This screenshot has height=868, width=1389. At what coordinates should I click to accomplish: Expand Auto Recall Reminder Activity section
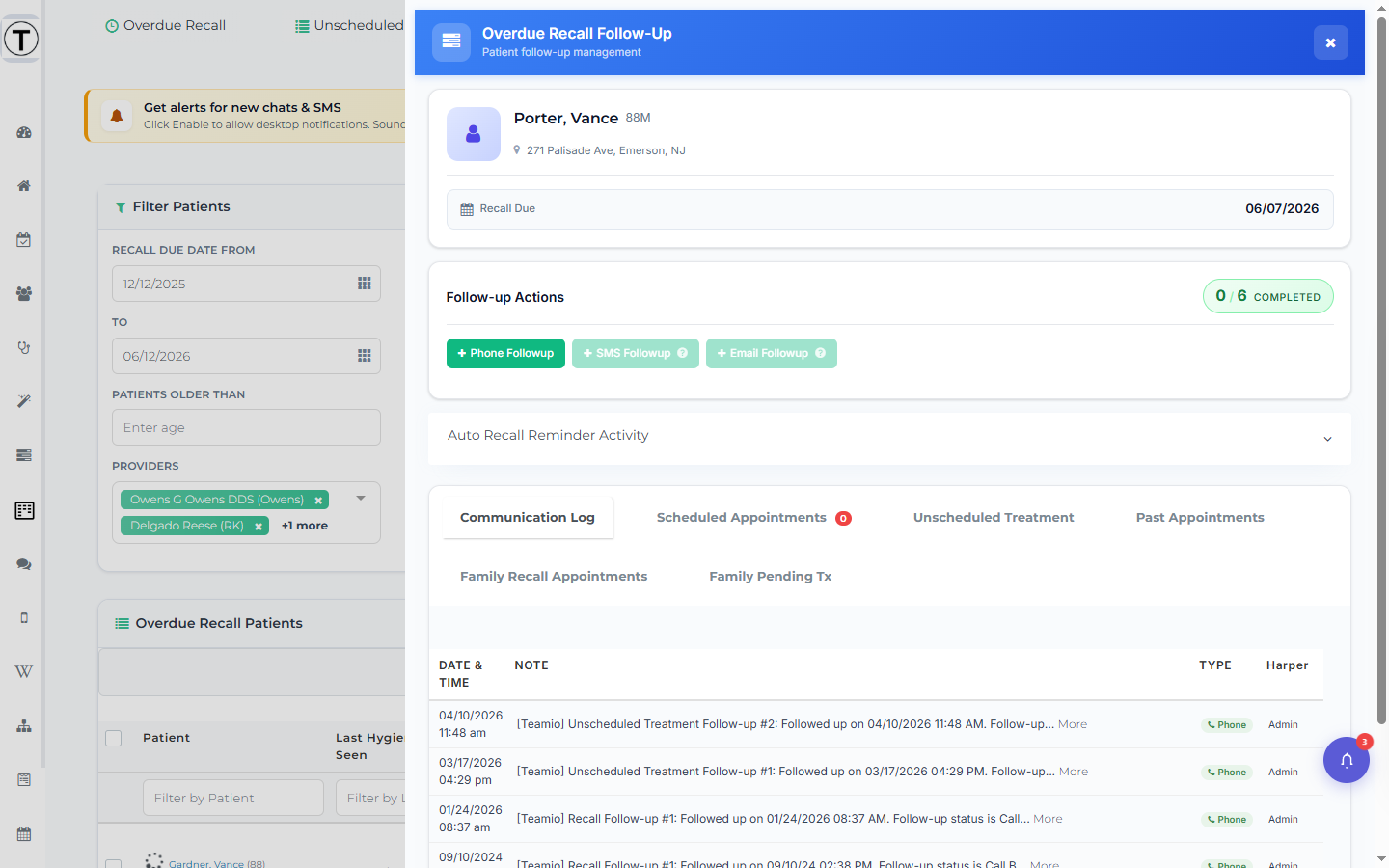(889, 438)
